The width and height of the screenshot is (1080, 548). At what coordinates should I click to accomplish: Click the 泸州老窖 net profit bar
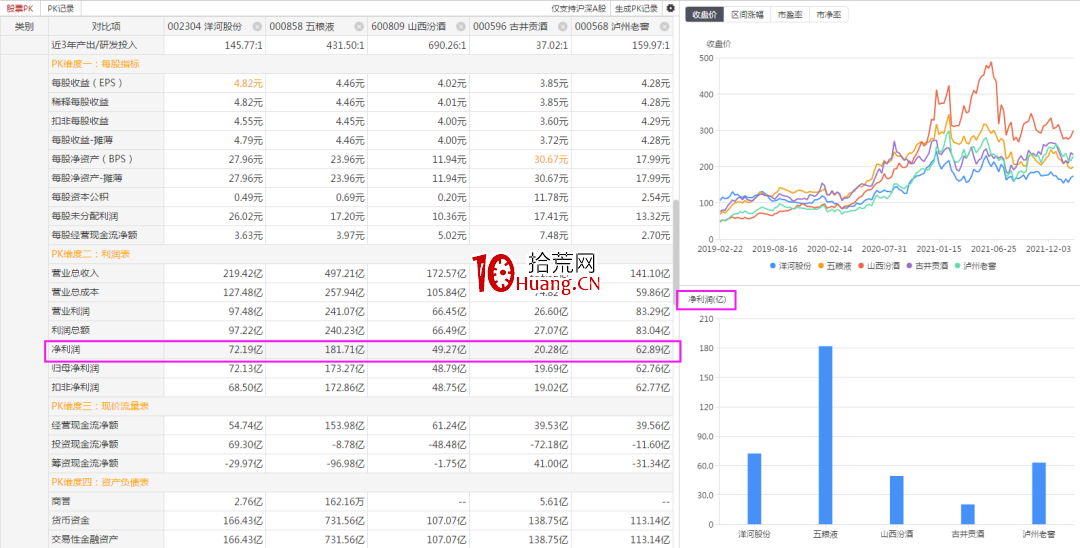coord(1039,494)
